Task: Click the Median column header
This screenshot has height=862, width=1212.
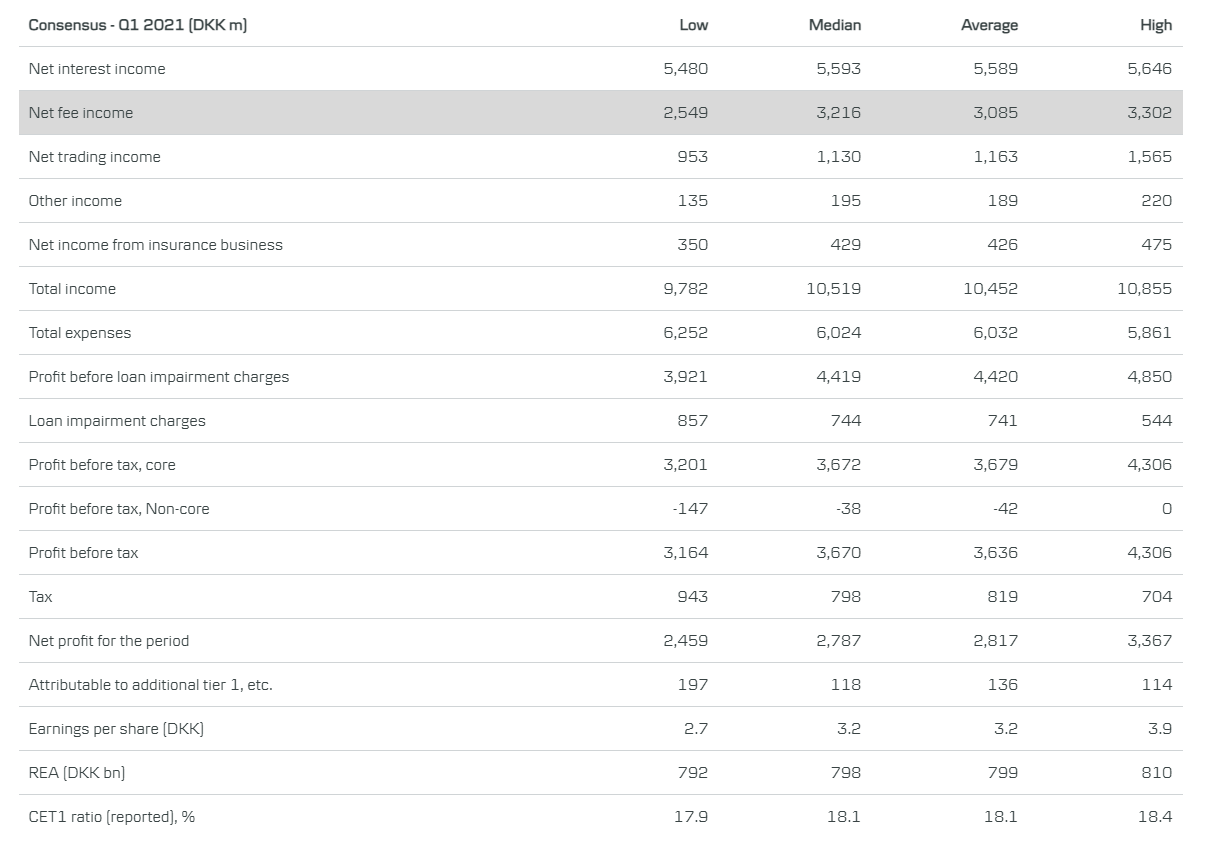Action: pos(834,25)
